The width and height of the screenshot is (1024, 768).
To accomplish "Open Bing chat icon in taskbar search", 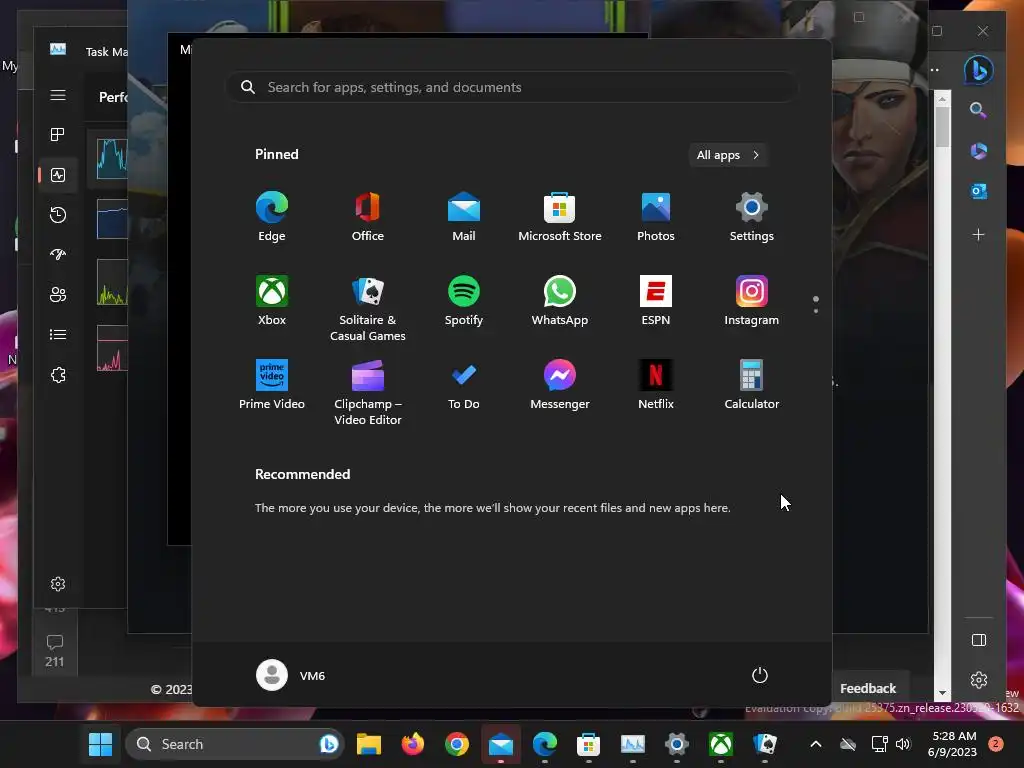I will pyautogui.click(x=328, y=744).
